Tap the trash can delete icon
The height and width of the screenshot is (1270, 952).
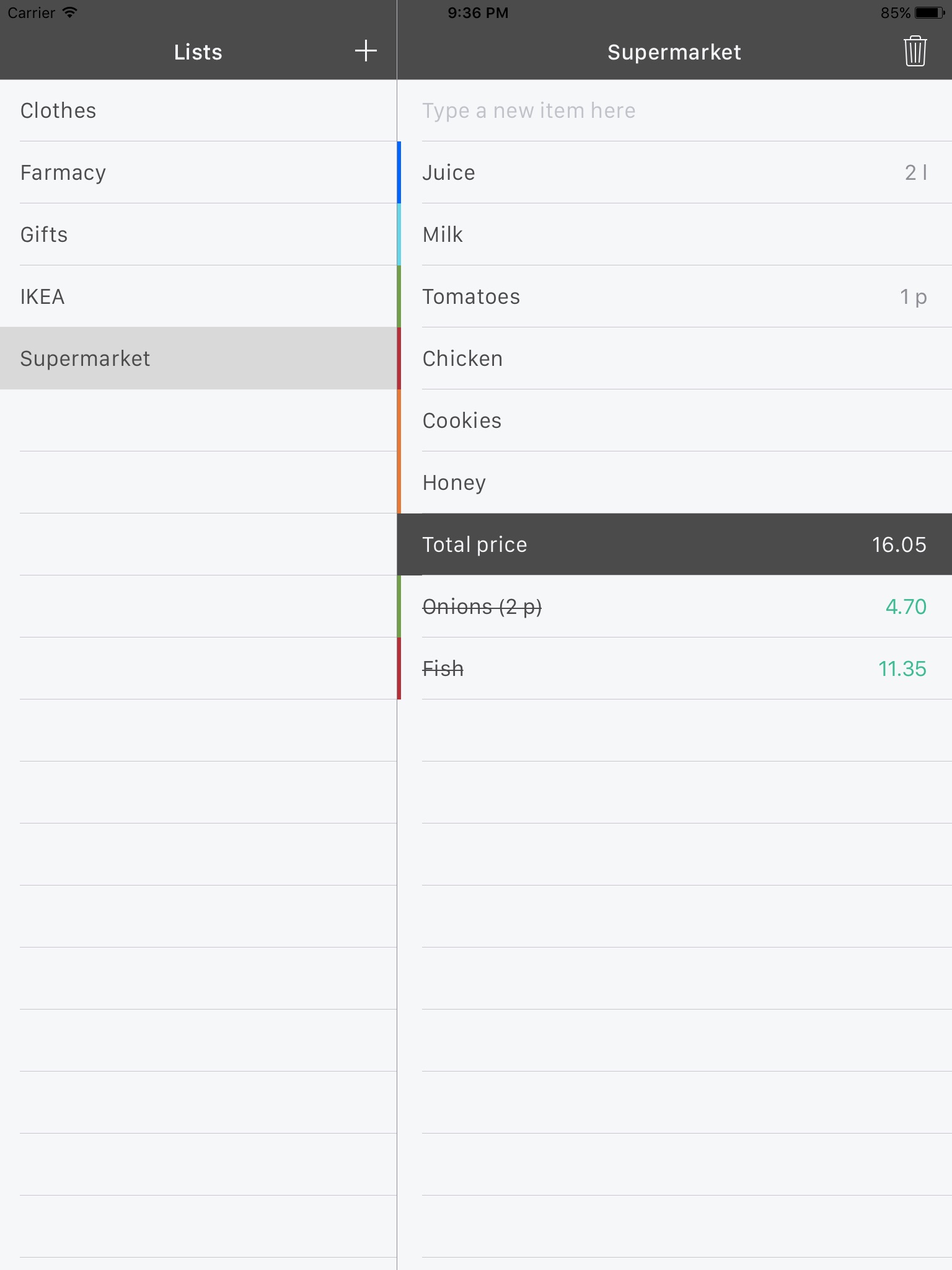coord(915,51)
